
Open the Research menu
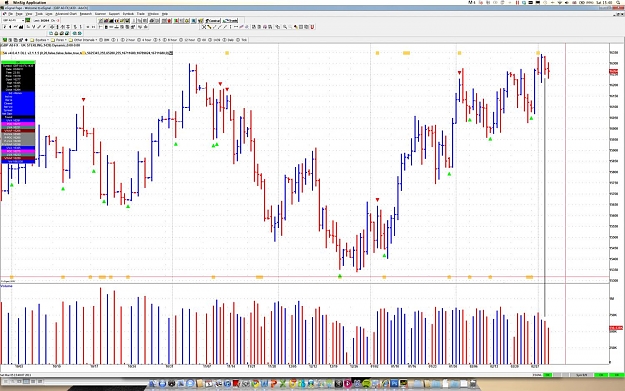pos(86,14)
